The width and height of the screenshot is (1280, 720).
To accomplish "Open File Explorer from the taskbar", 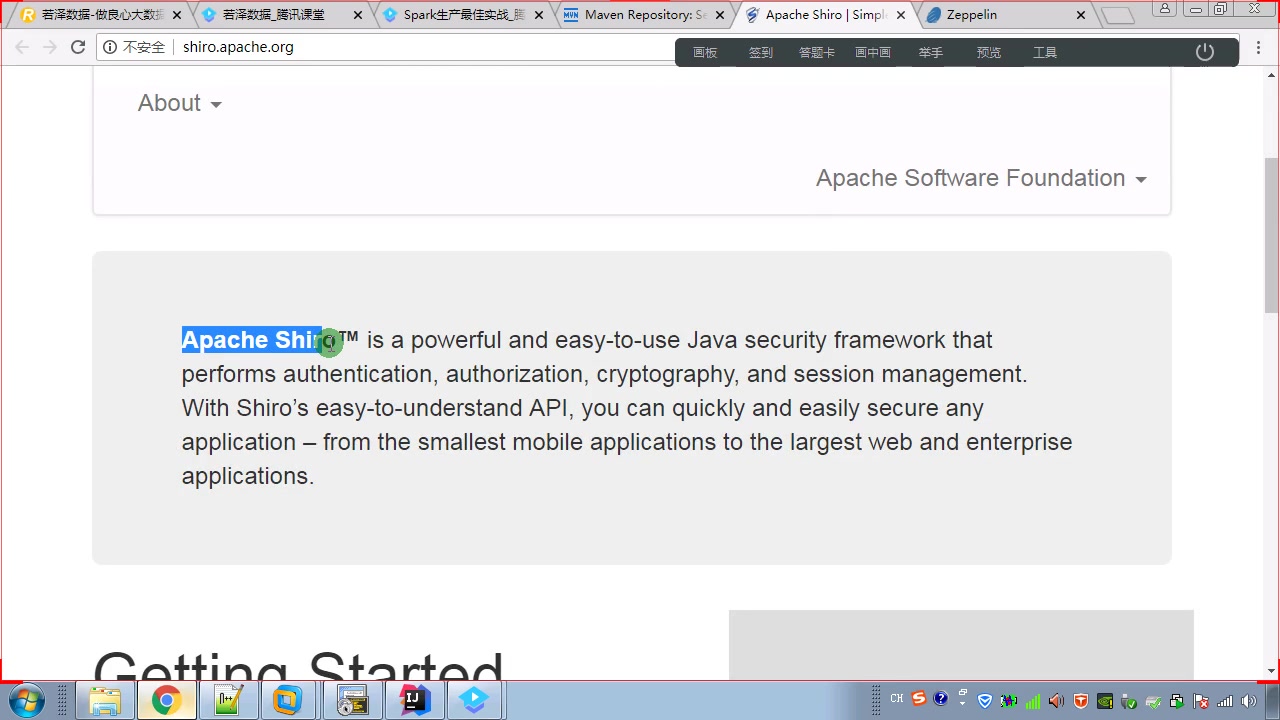I will point(105,700).
